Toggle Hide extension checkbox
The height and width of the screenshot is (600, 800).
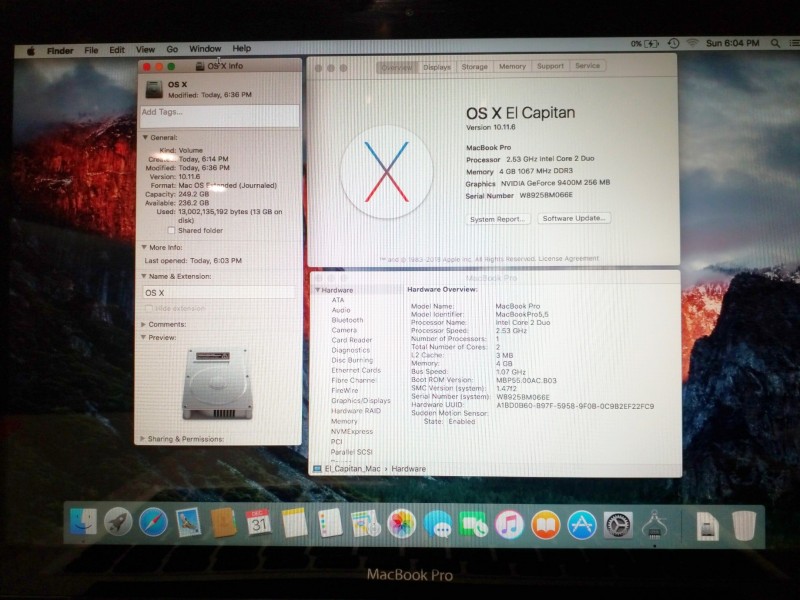click(x=148, y=309)
